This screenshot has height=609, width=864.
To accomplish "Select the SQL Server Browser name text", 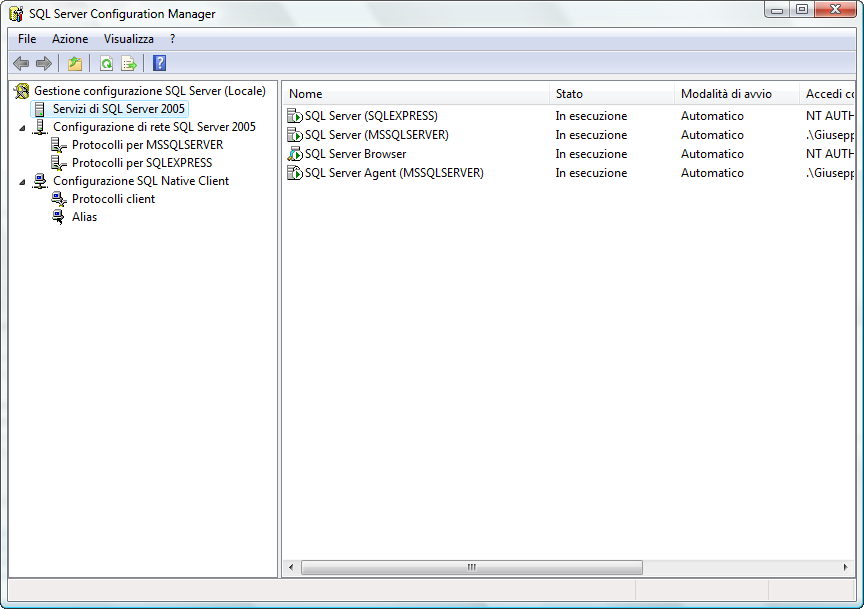I will (x=355, y=154).
